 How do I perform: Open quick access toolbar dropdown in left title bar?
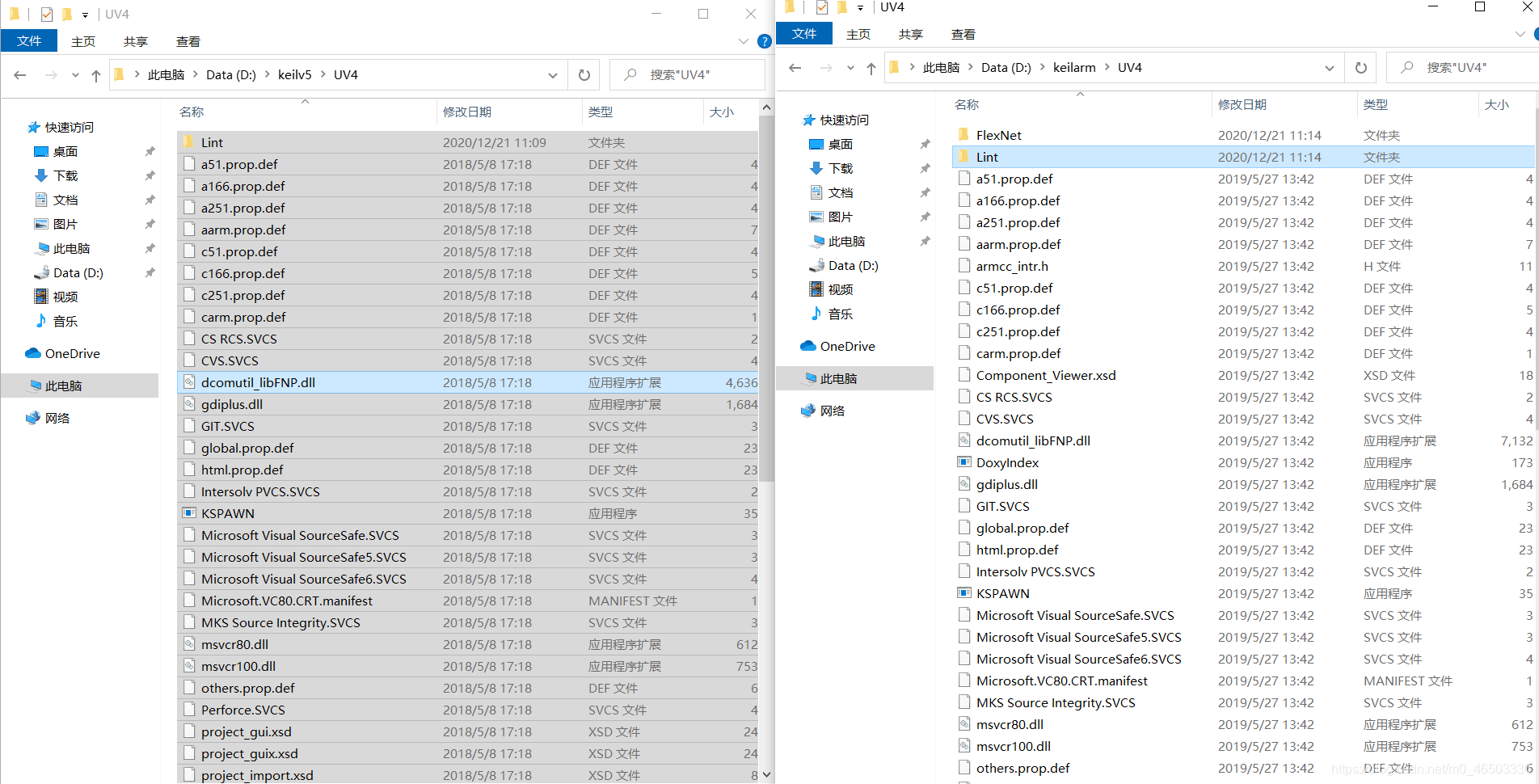[85, 15]
